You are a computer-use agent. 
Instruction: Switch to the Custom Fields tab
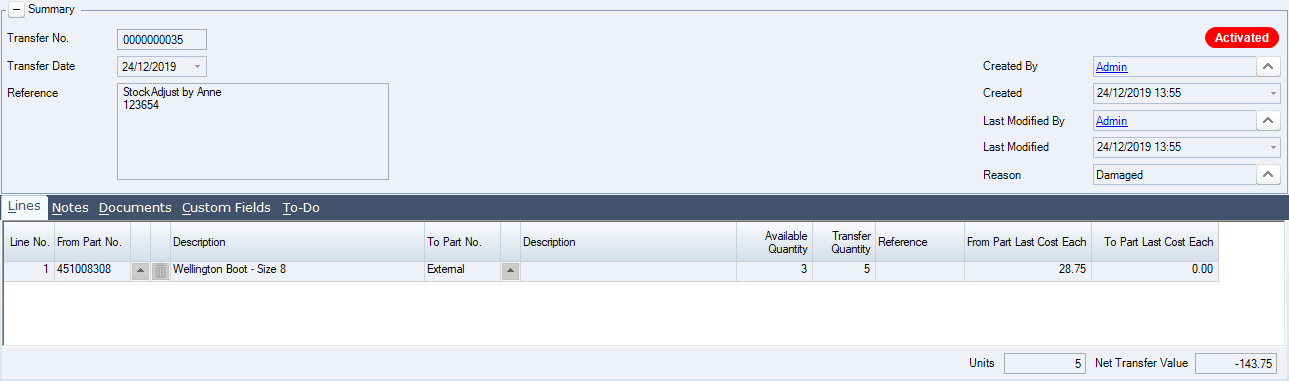pyautogui.click(x=226, y=208)
